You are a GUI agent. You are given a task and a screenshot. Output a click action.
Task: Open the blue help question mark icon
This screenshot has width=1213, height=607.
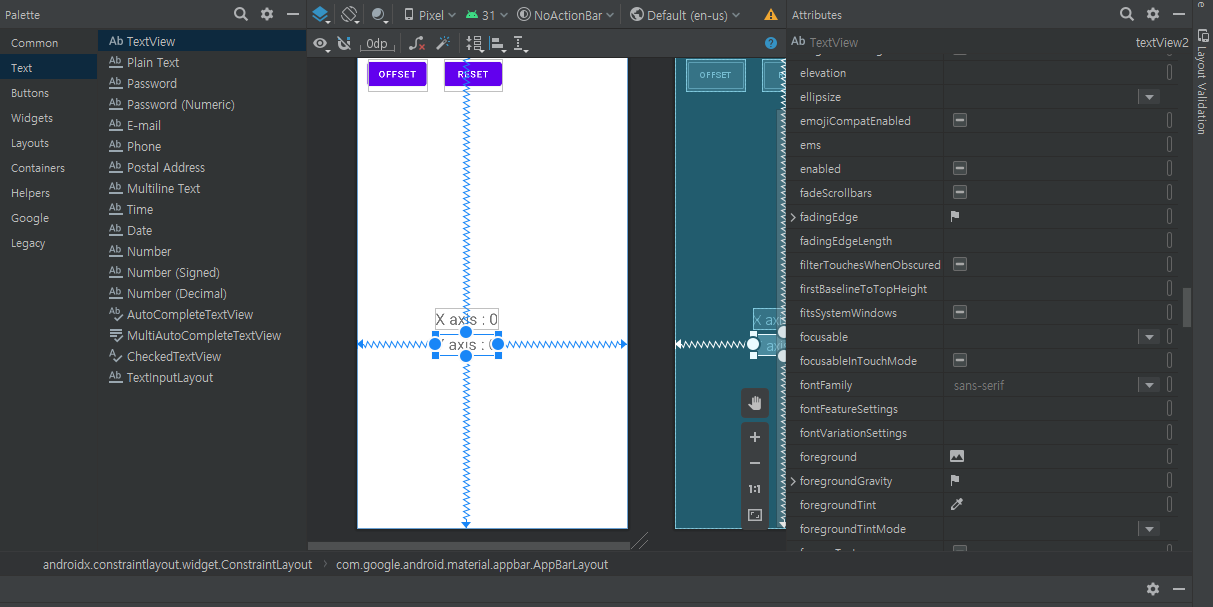click(x=771, y=43)
